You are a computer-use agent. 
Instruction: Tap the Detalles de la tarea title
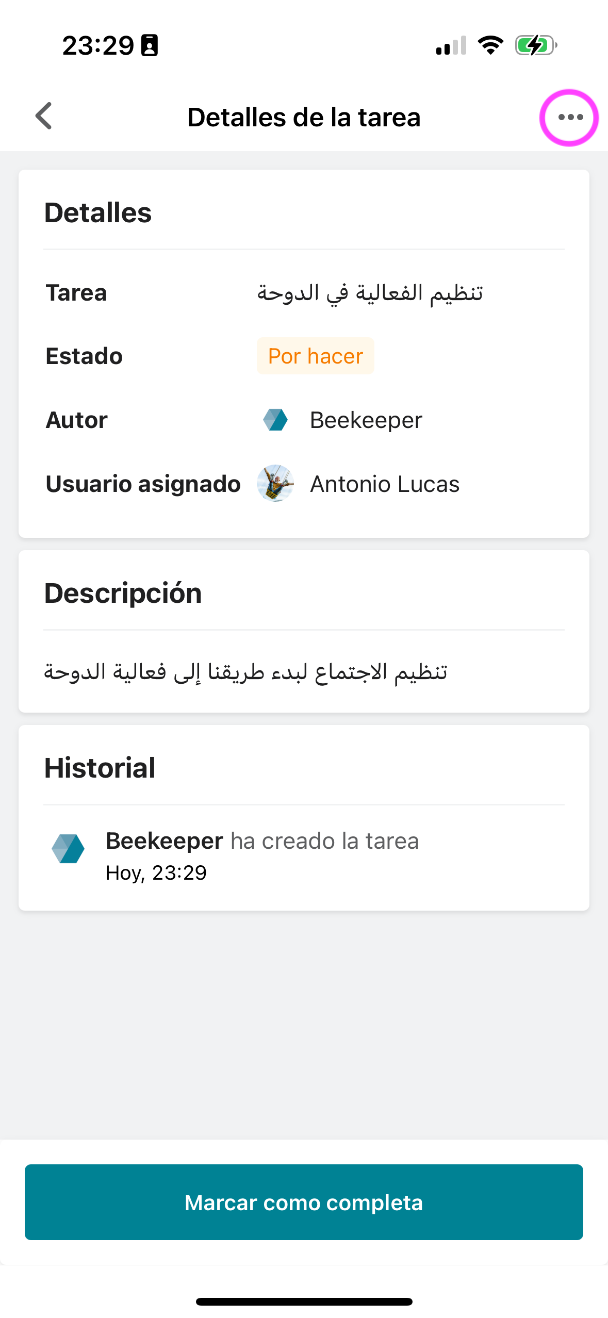coord(304,117)
